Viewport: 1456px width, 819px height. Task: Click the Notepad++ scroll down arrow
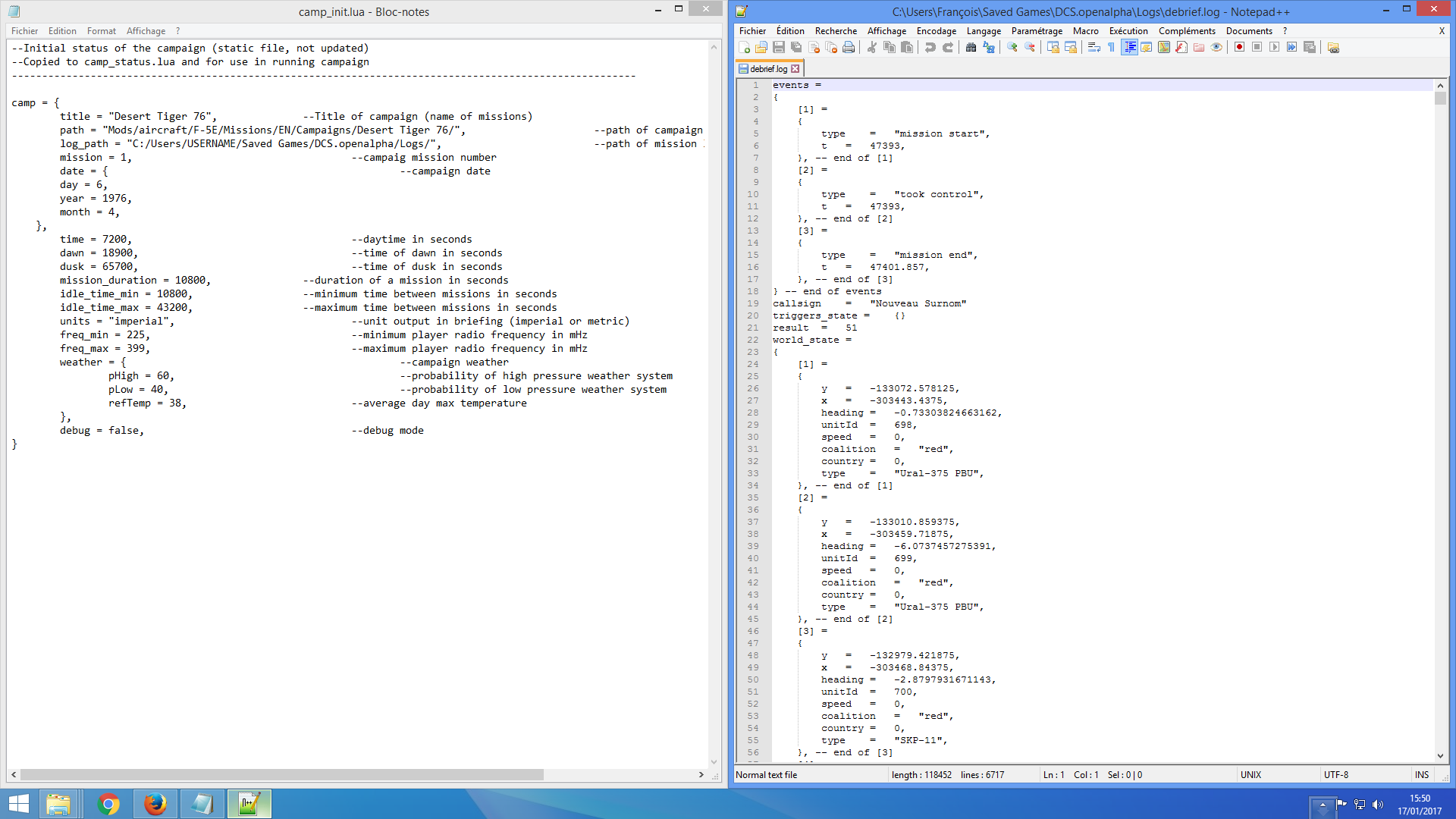[1440, 756]
